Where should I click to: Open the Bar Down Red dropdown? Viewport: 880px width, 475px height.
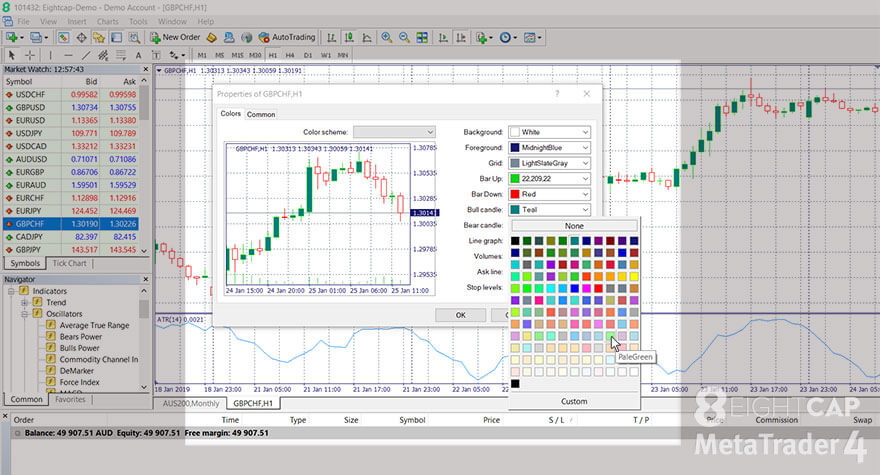(x=549, y=194)
